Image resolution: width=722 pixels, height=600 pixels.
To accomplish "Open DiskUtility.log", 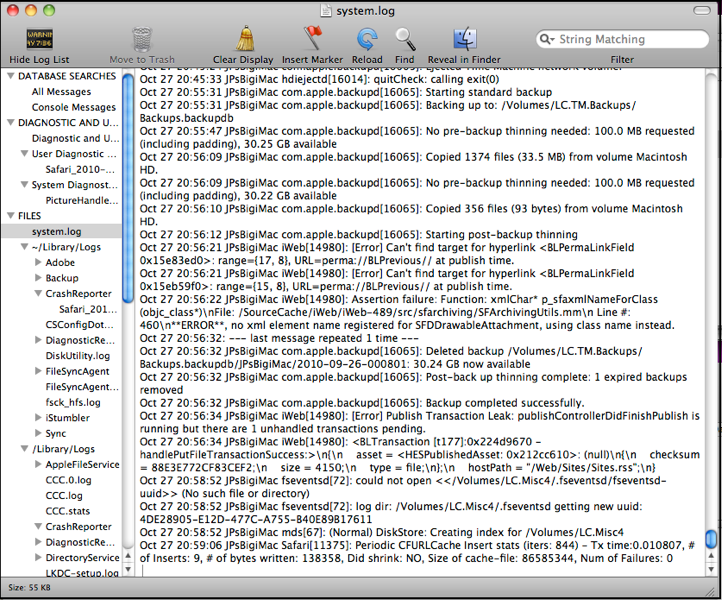I will tap(77, 355).
